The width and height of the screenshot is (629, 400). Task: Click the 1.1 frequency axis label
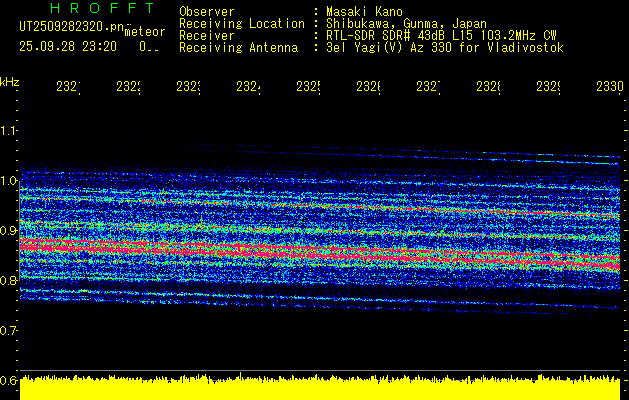coord(8,131)
